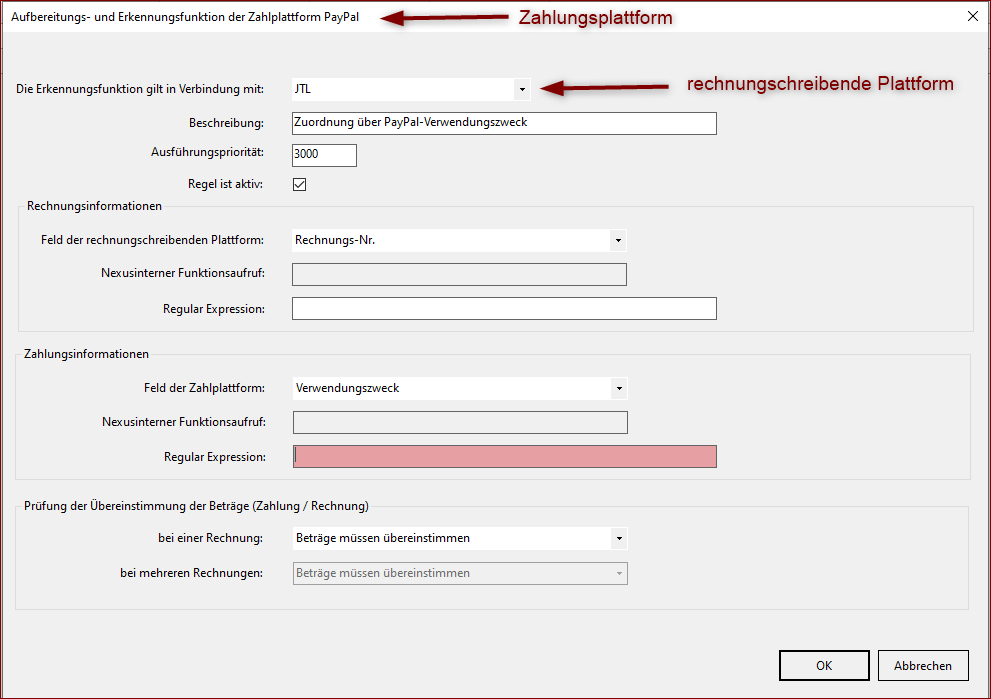The height and width of the screenshot is (699, 991).
Task: Click into the Beschreibung text field
Action: pos(504,123)
